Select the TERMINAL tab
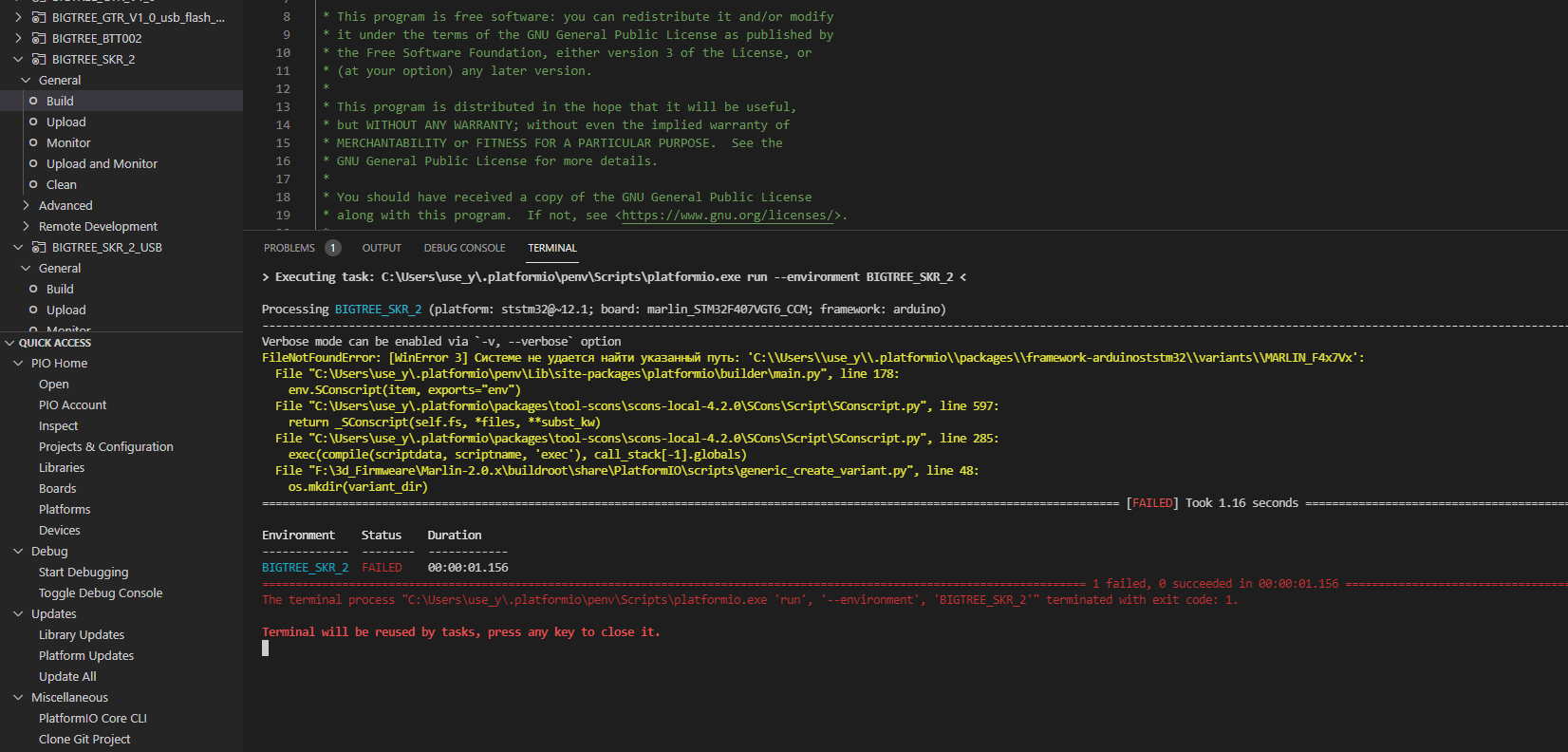1568x752 pixels. point(552,248)
